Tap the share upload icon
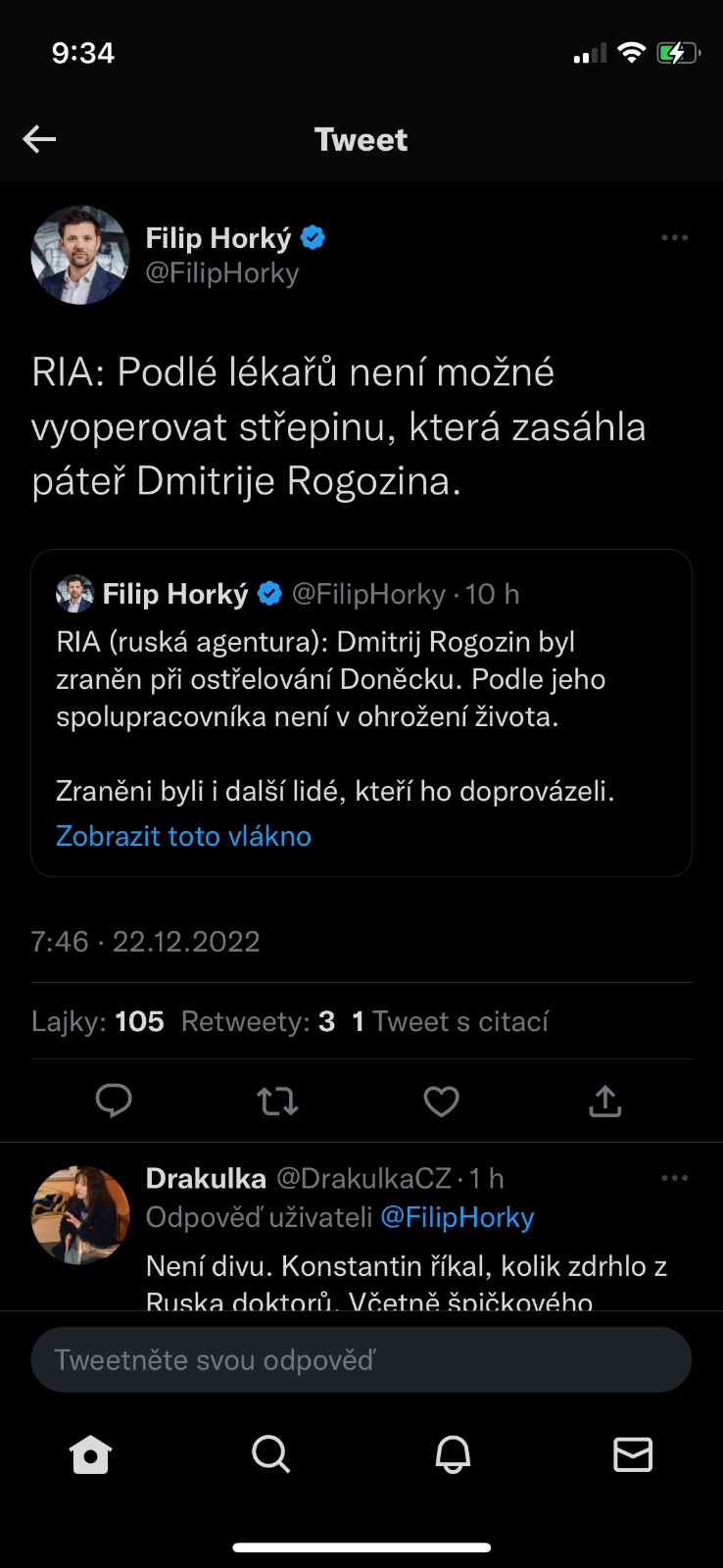The width and height of the screenshot is (723, 1568). (x=605, y=1102)
